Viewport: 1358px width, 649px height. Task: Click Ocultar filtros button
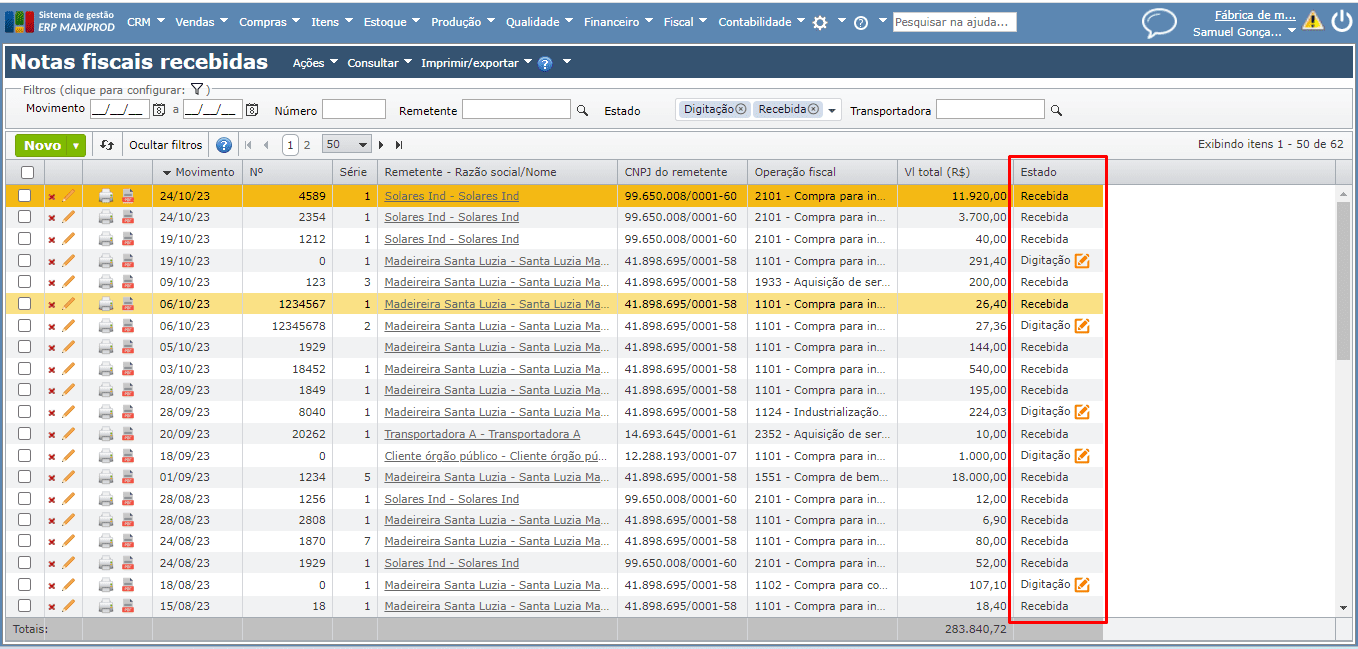point(165,145)
